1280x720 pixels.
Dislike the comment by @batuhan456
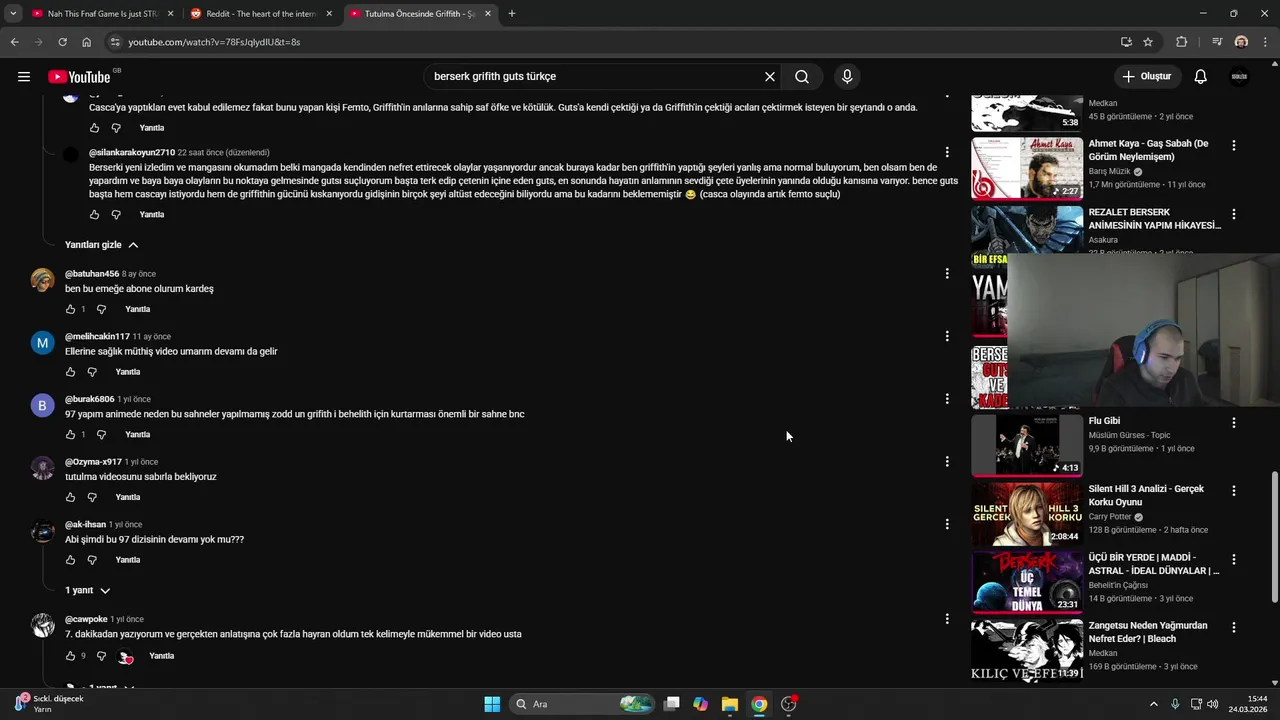point(101,309)
